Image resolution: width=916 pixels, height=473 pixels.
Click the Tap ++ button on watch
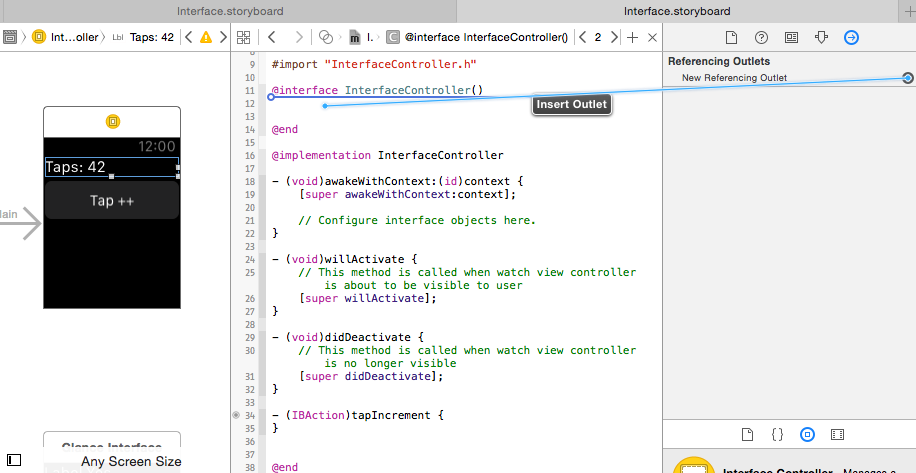tap(112, 200)
